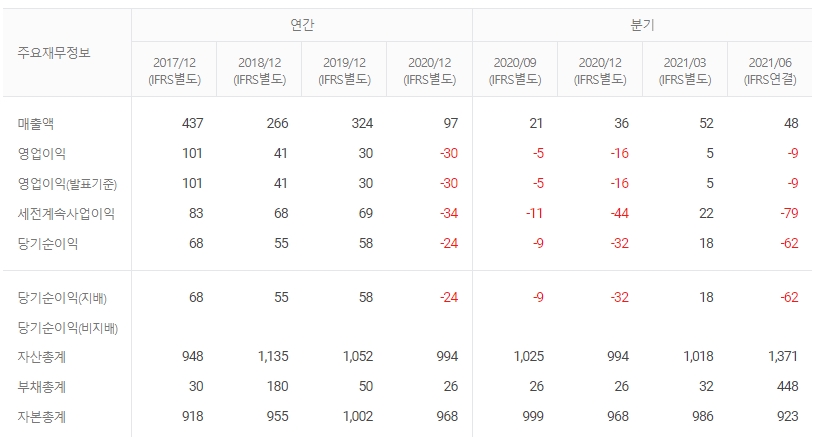Click 부채총계 value 30 for 2017/12
Screen dimensions: 816x437
point(196,387)
